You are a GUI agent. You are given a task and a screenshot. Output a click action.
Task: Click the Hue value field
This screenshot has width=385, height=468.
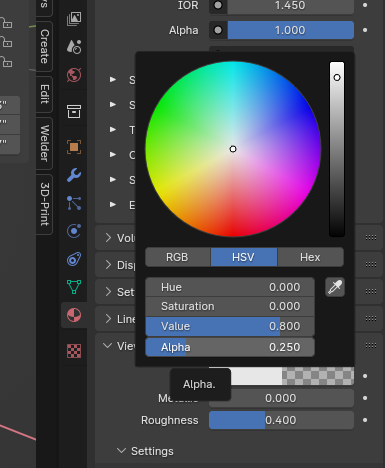coord(230,287)
